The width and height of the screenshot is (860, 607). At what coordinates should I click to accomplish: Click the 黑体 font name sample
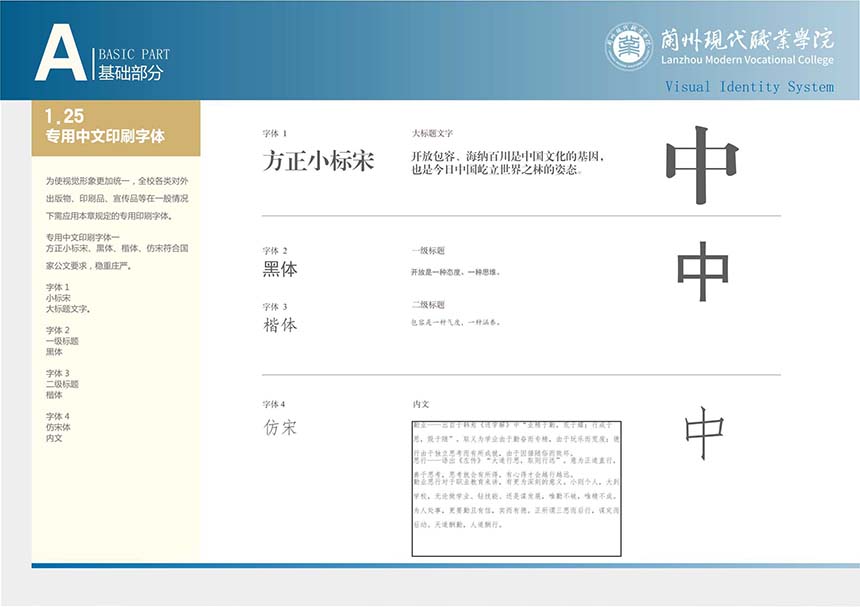pos(280,270)
